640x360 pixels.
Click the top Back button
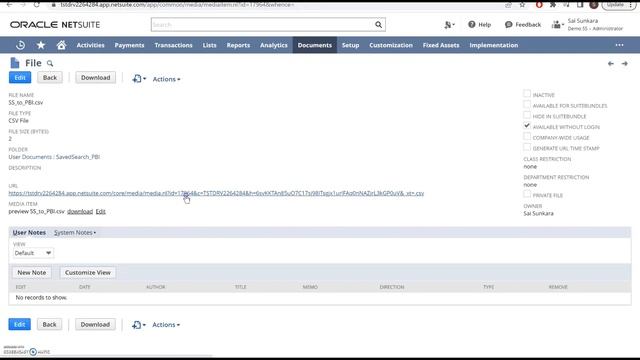[50, 78]
